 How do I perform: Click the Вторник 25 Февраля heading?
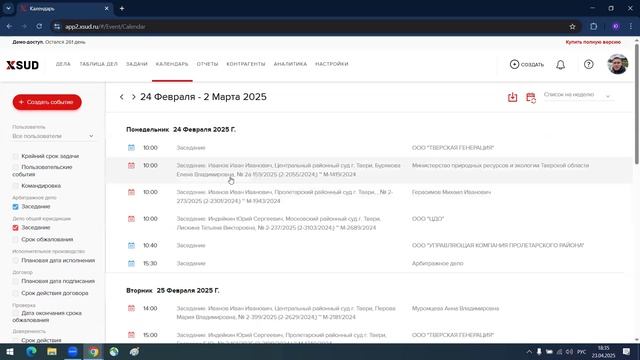tap(173, 291)
